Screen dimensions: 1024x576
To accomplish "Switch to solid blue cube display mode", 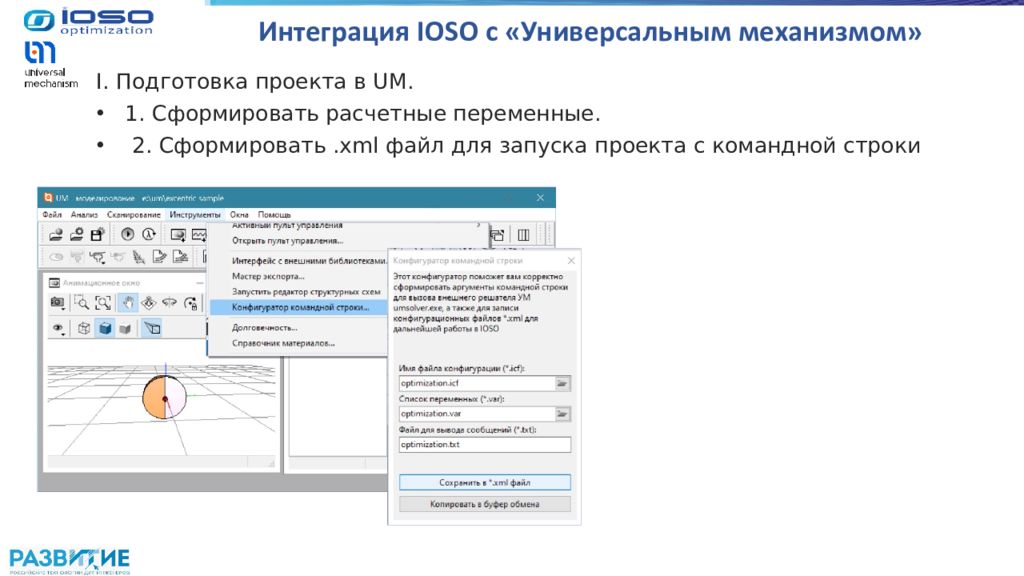I will click(104, 328).
